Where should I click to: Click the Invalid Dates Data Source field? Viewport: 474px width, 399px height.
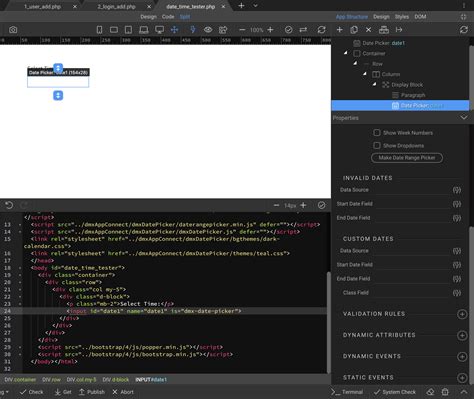[x=394, y=190]
